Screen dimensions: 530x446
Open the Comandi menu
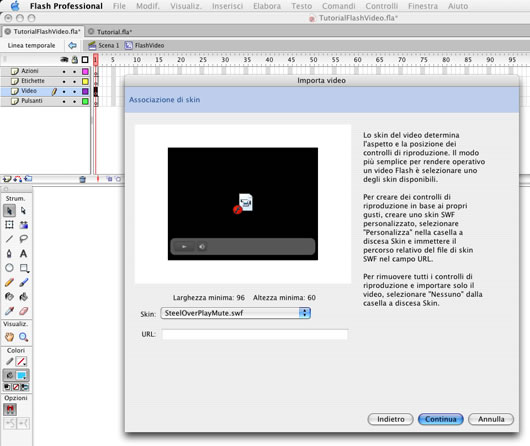pyautogui.click(x=339, y=6)
